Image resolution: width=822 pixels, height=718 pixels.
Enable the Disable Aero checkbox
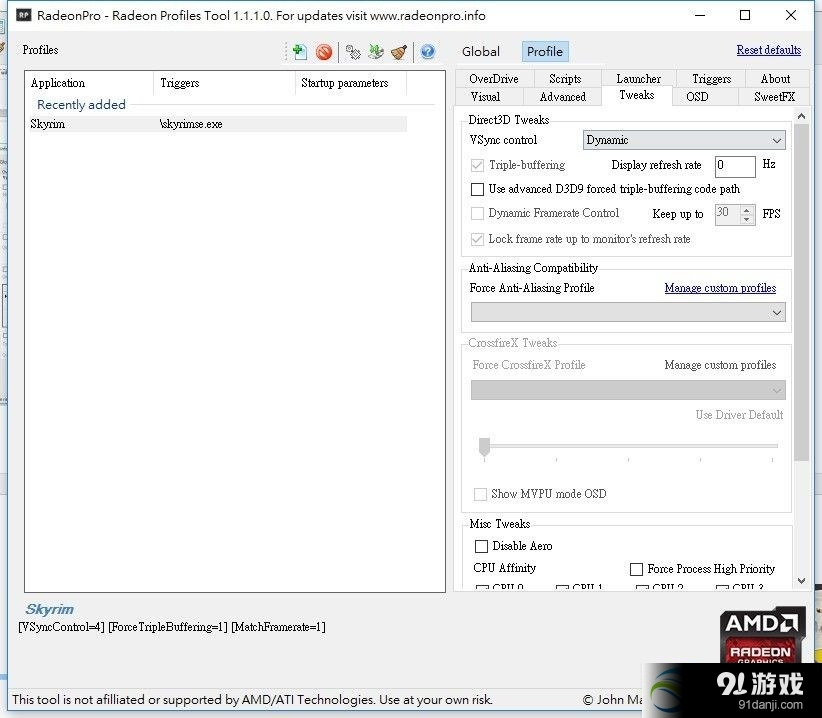[481, 547]
